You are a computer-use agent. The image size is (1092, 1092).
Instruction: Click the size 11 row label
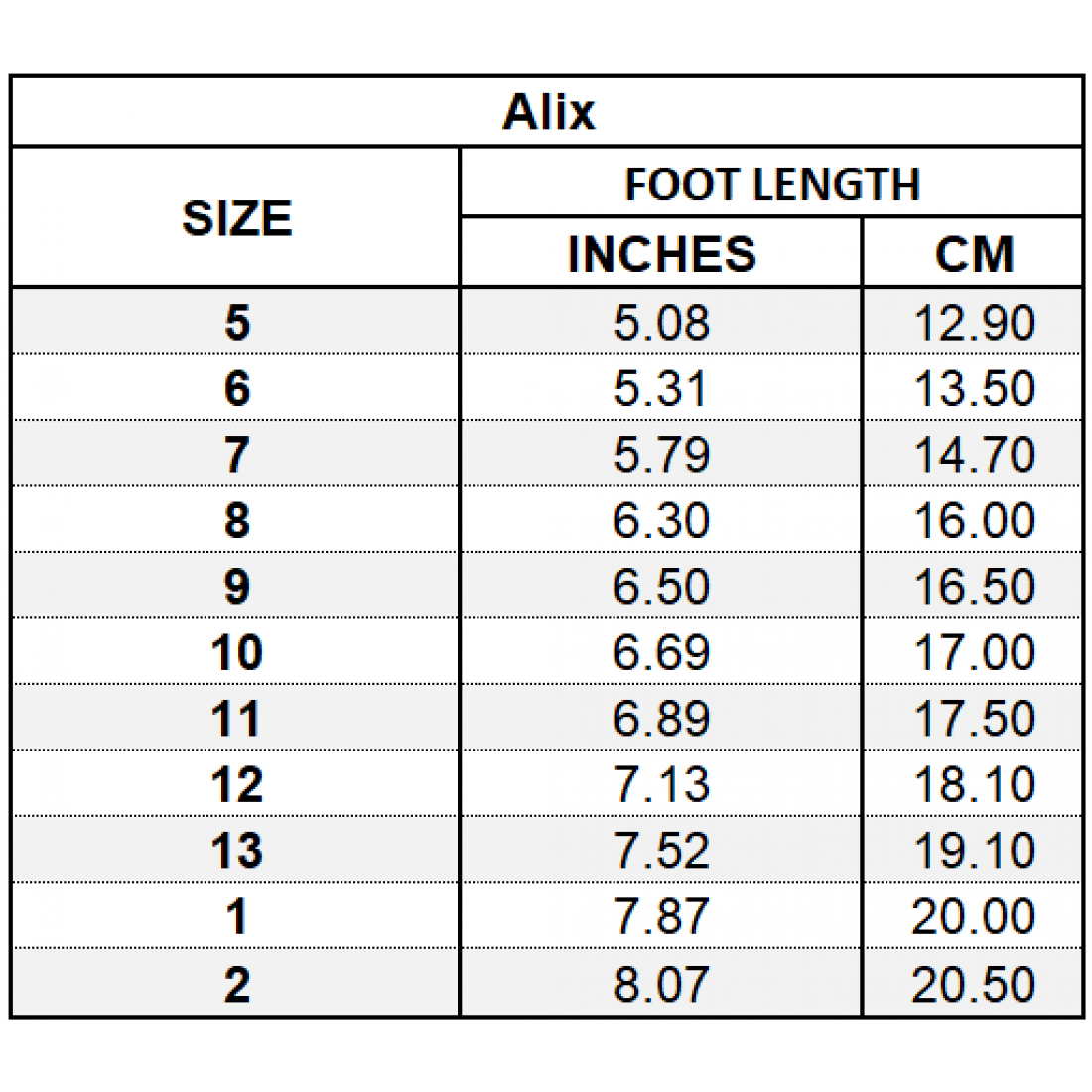coord(236,719)
